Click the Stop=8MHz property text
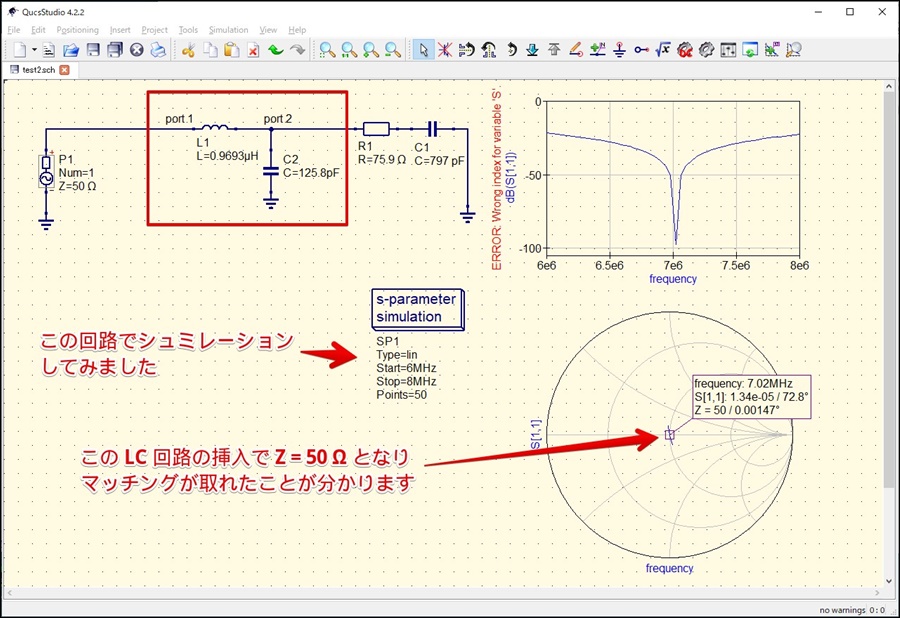This screenshot has height=618, width=900. 406,382
